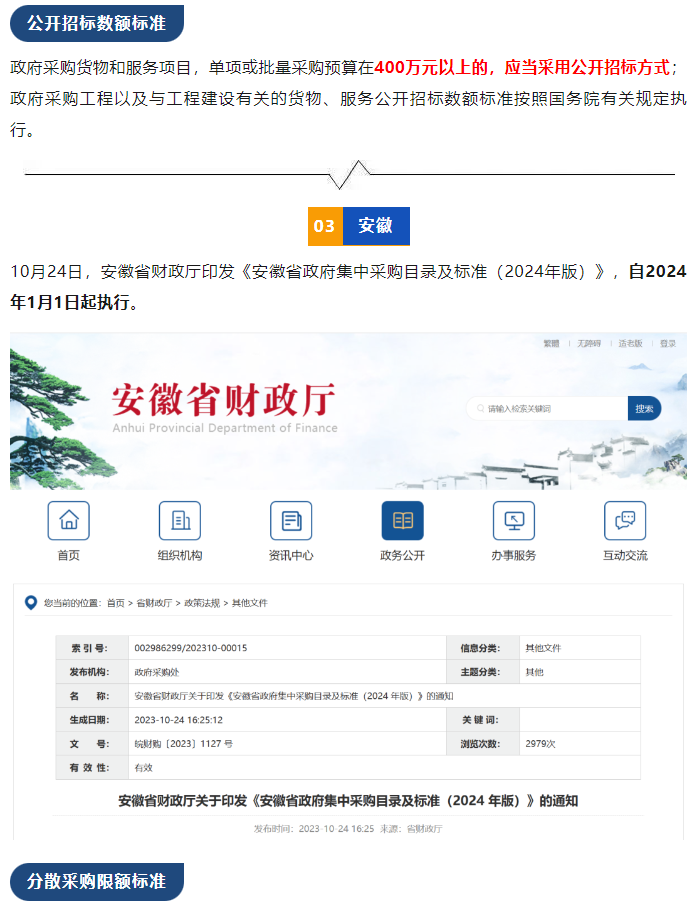Click the 其他文件 breadcrumb item

250,603
